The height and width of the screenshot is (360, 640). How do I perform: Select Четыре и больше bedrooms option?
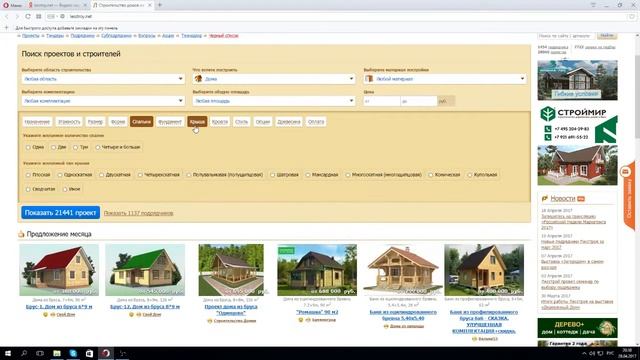pyautogui.click(x=98, y=147)
